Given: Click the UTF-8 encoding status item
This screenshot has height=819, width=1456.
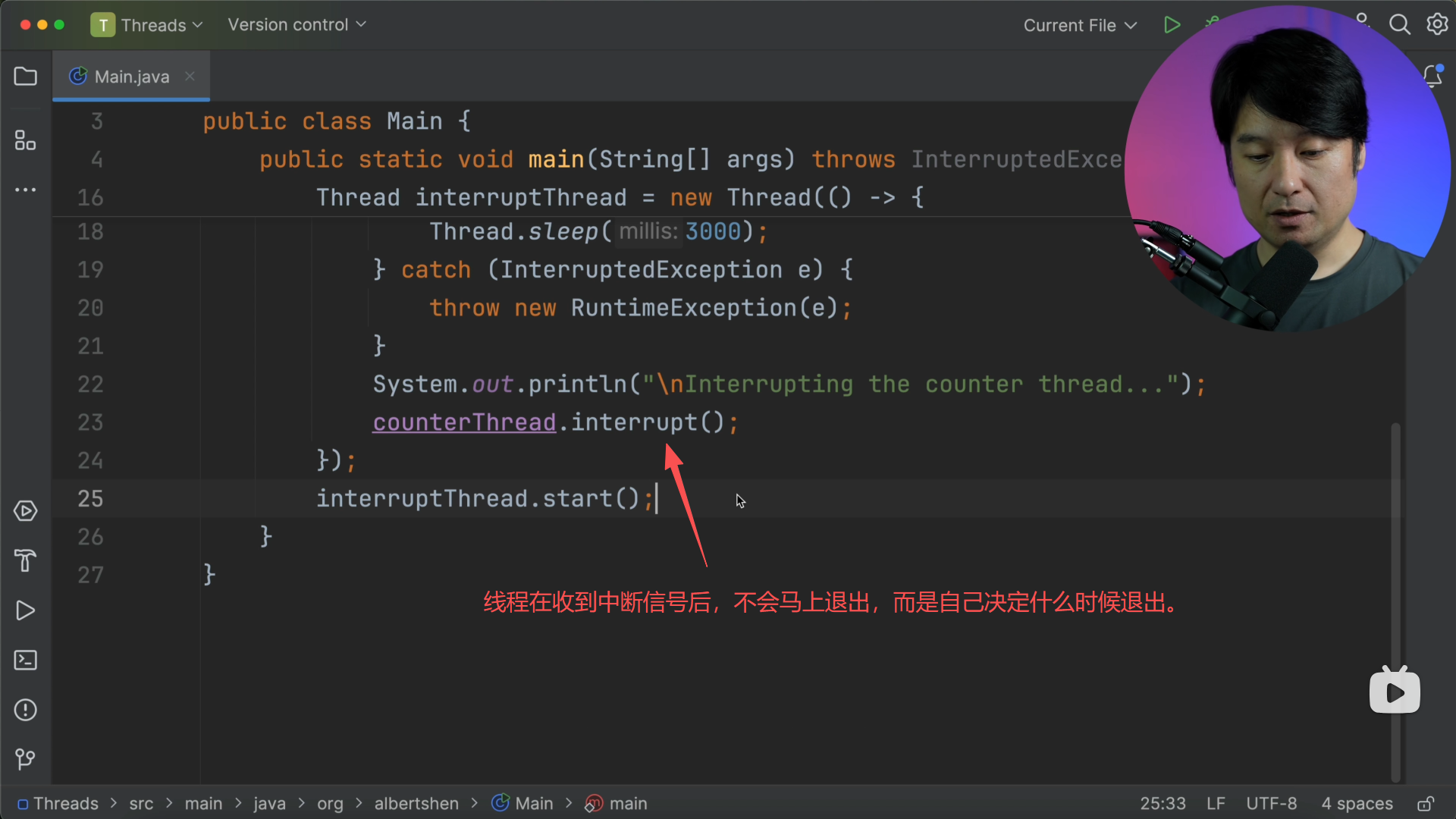Looking at the screenshot, I should click(1271, 804).
